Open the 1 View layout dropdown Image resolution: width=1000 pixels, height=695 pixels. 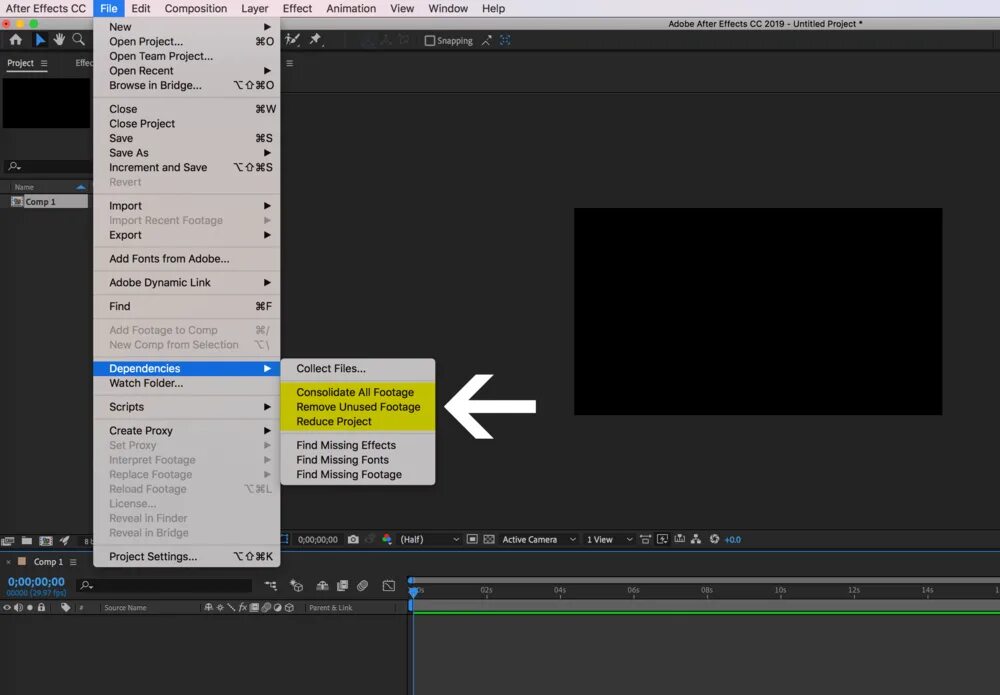[x=610, y=539]
